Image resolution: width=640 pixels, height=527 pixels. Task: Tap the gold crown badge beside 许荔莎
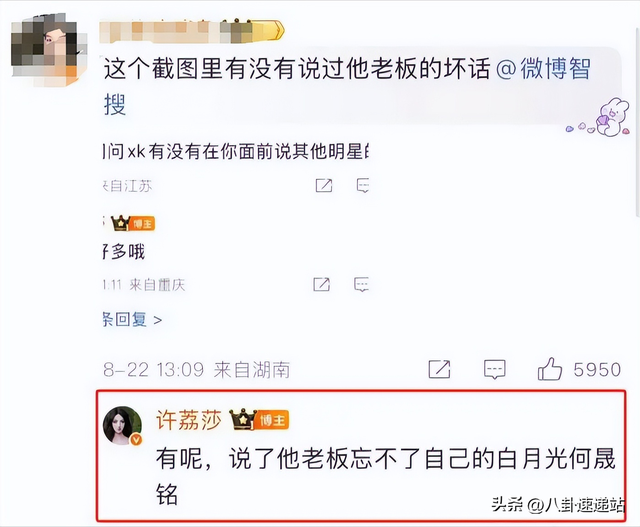click(243, 419)
